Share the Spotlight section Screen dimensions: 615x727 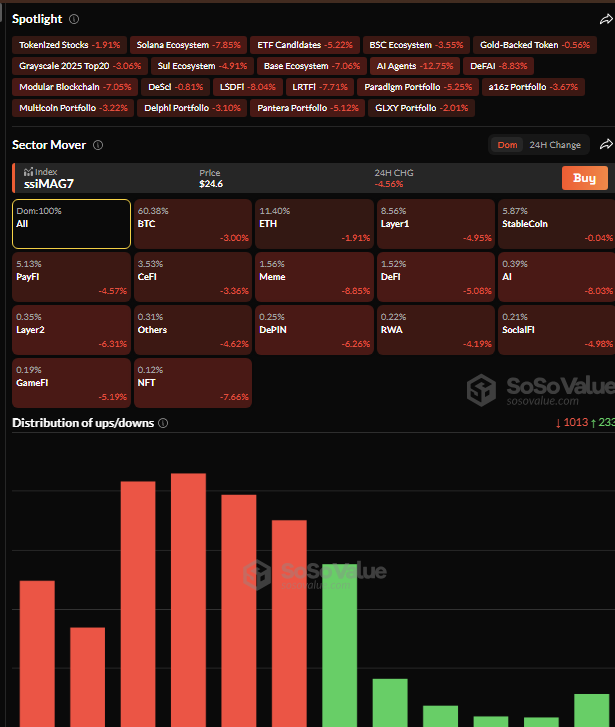click(606, 19)
